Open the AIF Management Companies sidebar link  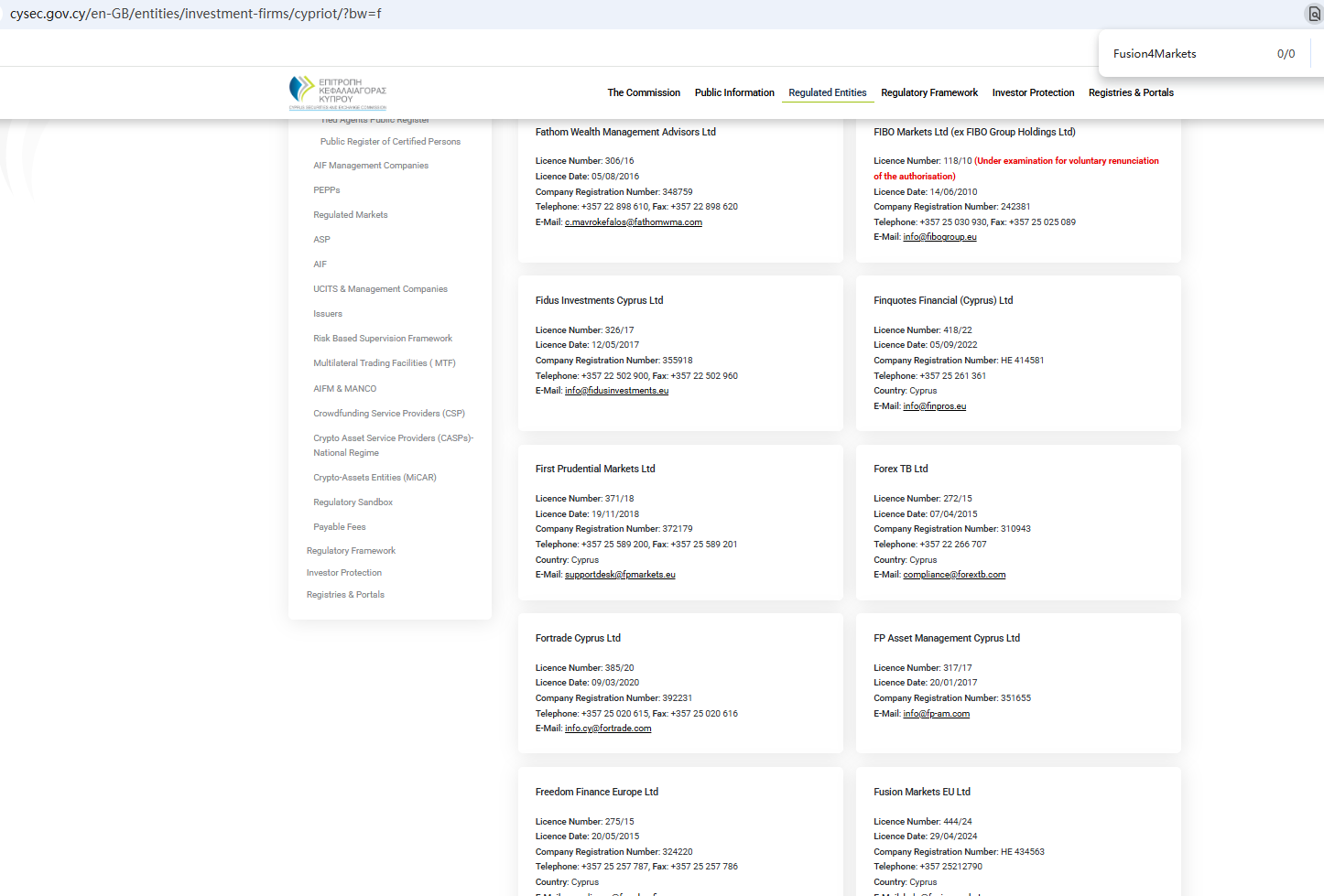[x=371, y=166]
